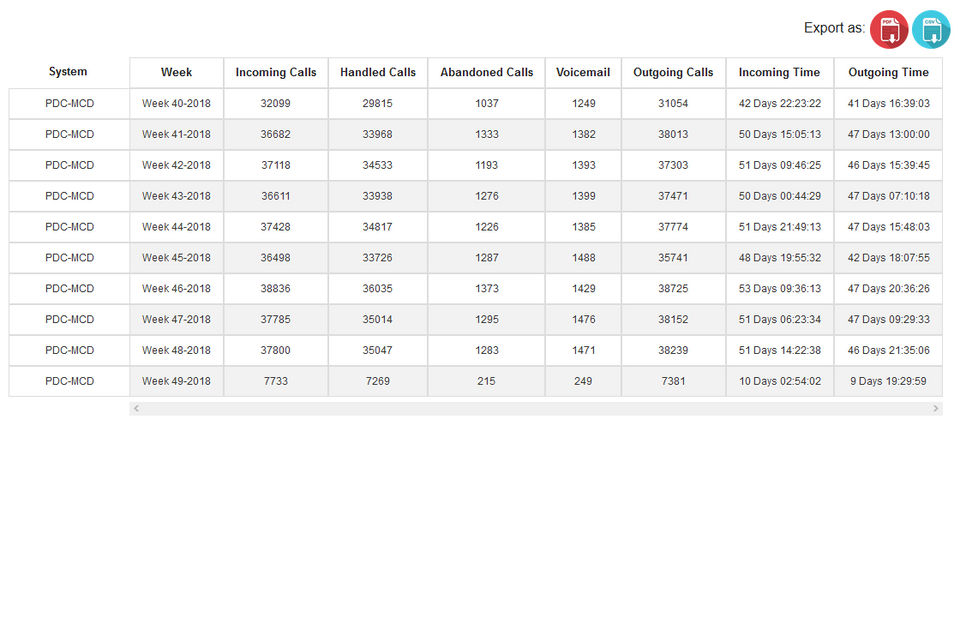This screenshot has height=629, width=960.
Task: Click handled calls value 33938
Action: pyautogui.click(x=378, y=196)
